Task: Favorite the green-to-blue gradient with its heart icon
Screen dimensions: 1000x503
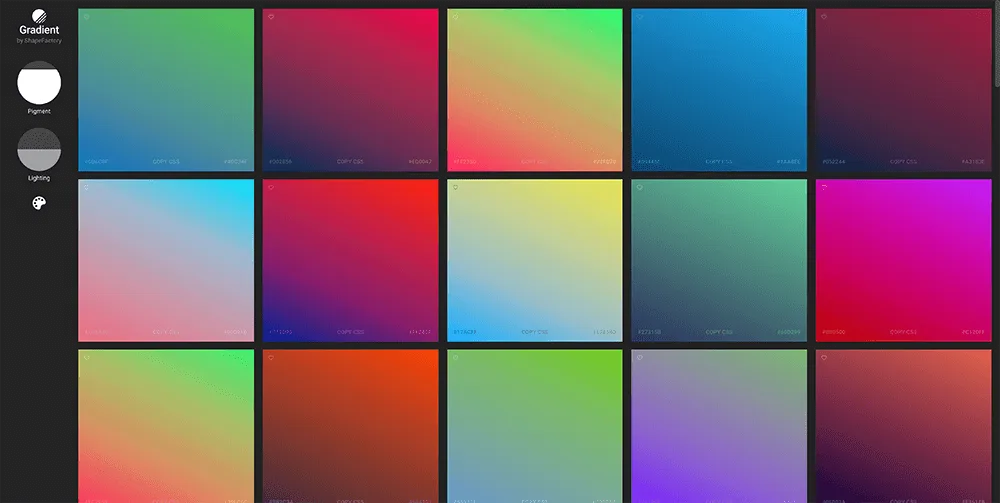Action: 86,17
